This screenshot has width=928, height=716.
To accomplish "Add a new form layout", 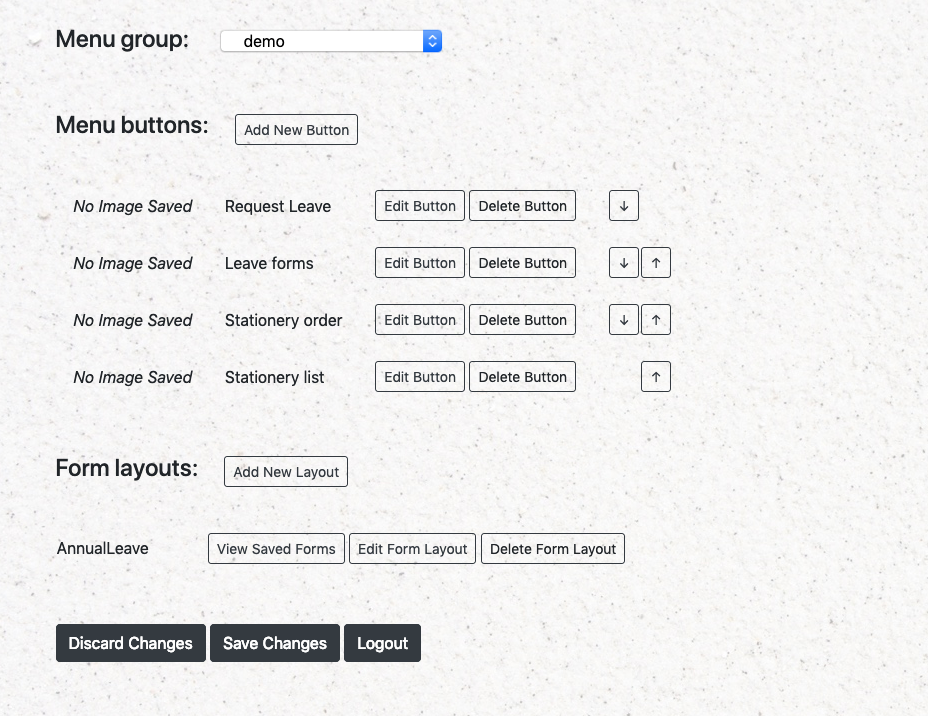I will click(286, 472).
